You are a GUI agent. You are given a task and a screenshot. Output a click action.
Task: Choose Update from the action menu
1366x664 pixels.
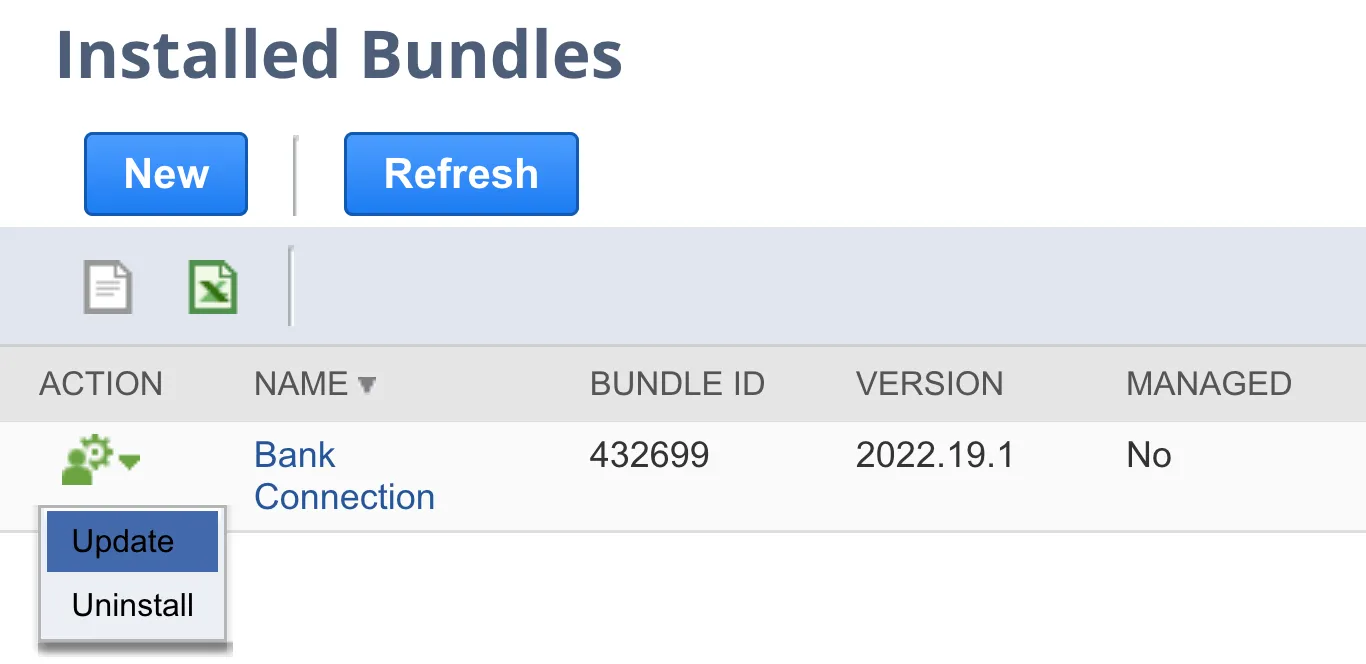[x=132, y=542]
